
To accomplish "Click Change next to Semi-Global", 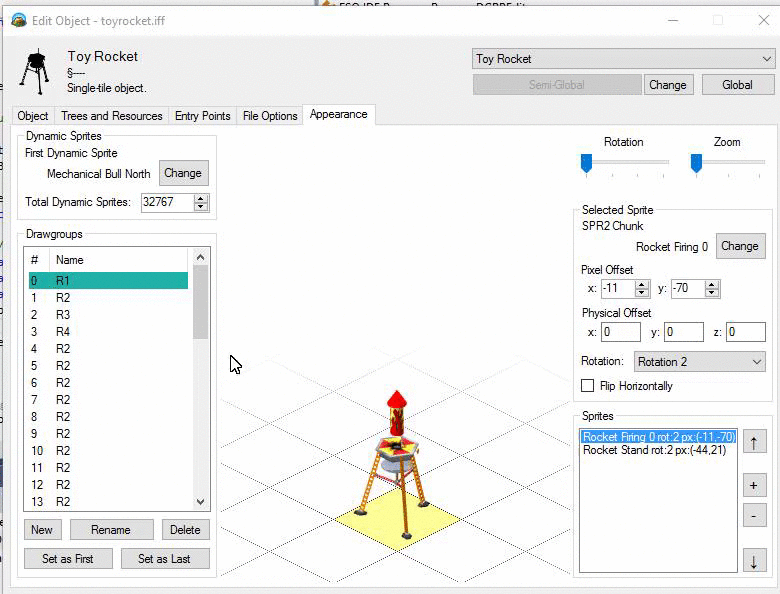I will click(668, 85).
